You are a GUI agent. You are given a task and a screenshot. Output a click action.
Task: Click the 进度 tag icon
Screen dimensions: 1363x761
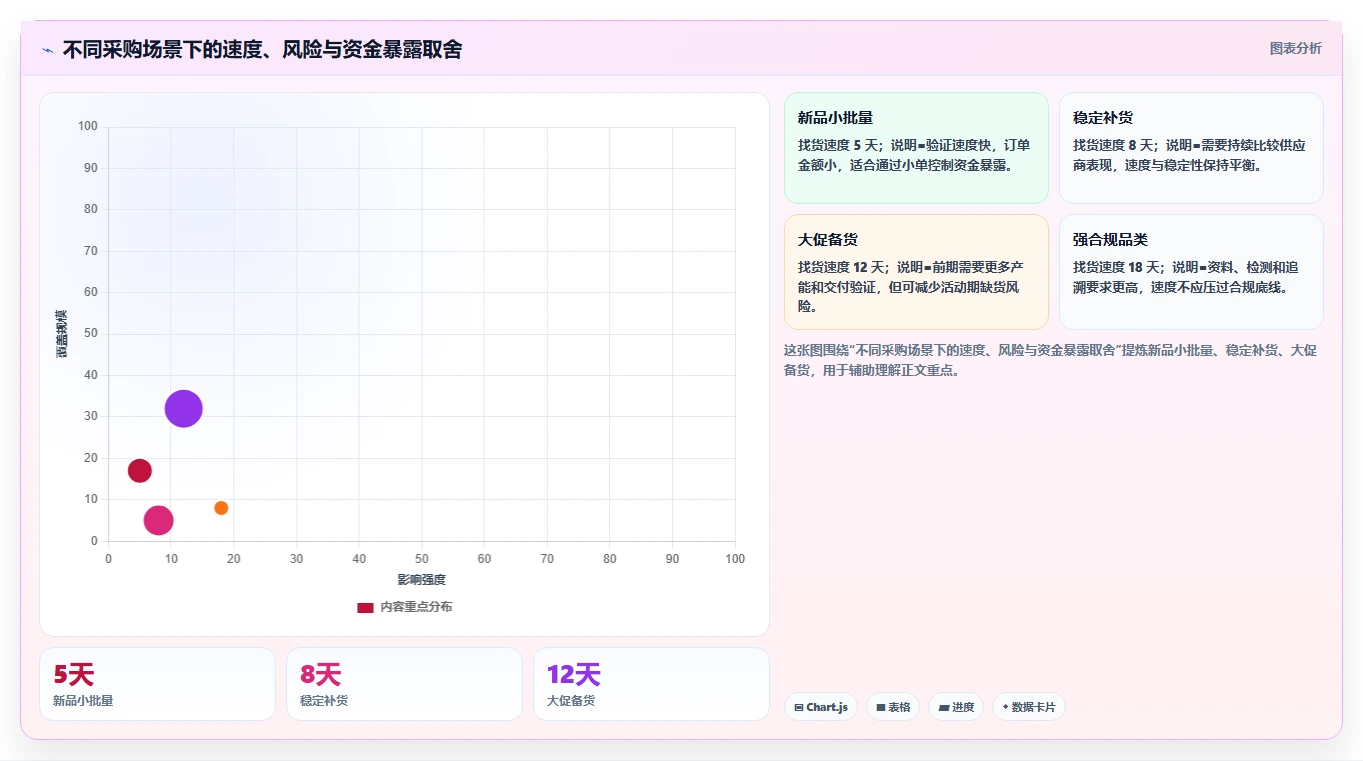coord(944,708)
